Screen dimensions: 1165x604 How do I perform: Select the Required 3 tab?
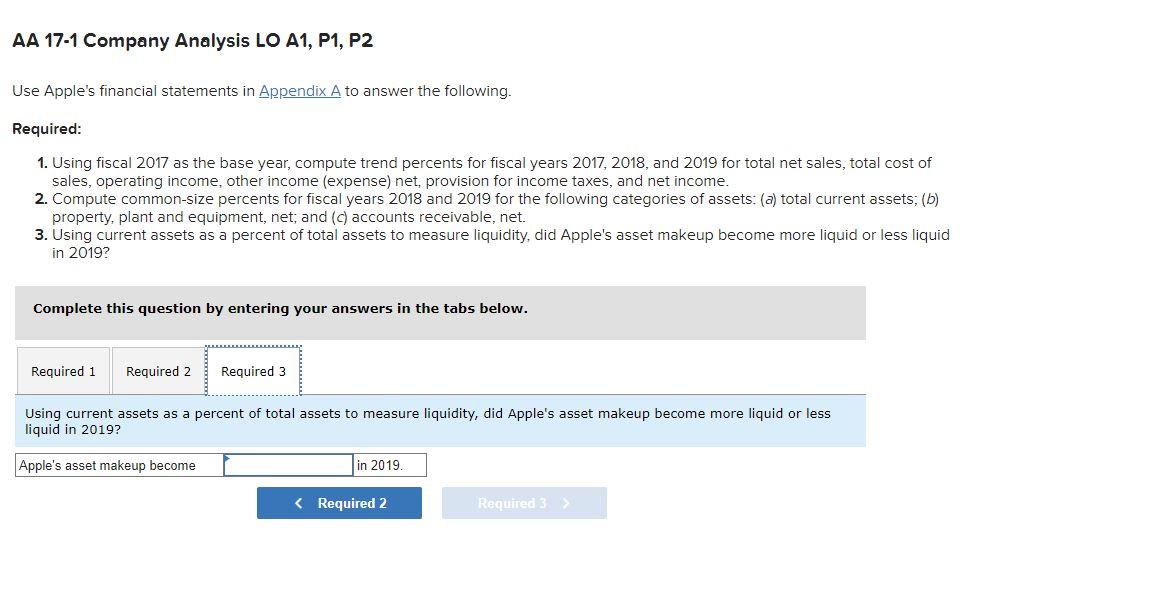(253, 371)
